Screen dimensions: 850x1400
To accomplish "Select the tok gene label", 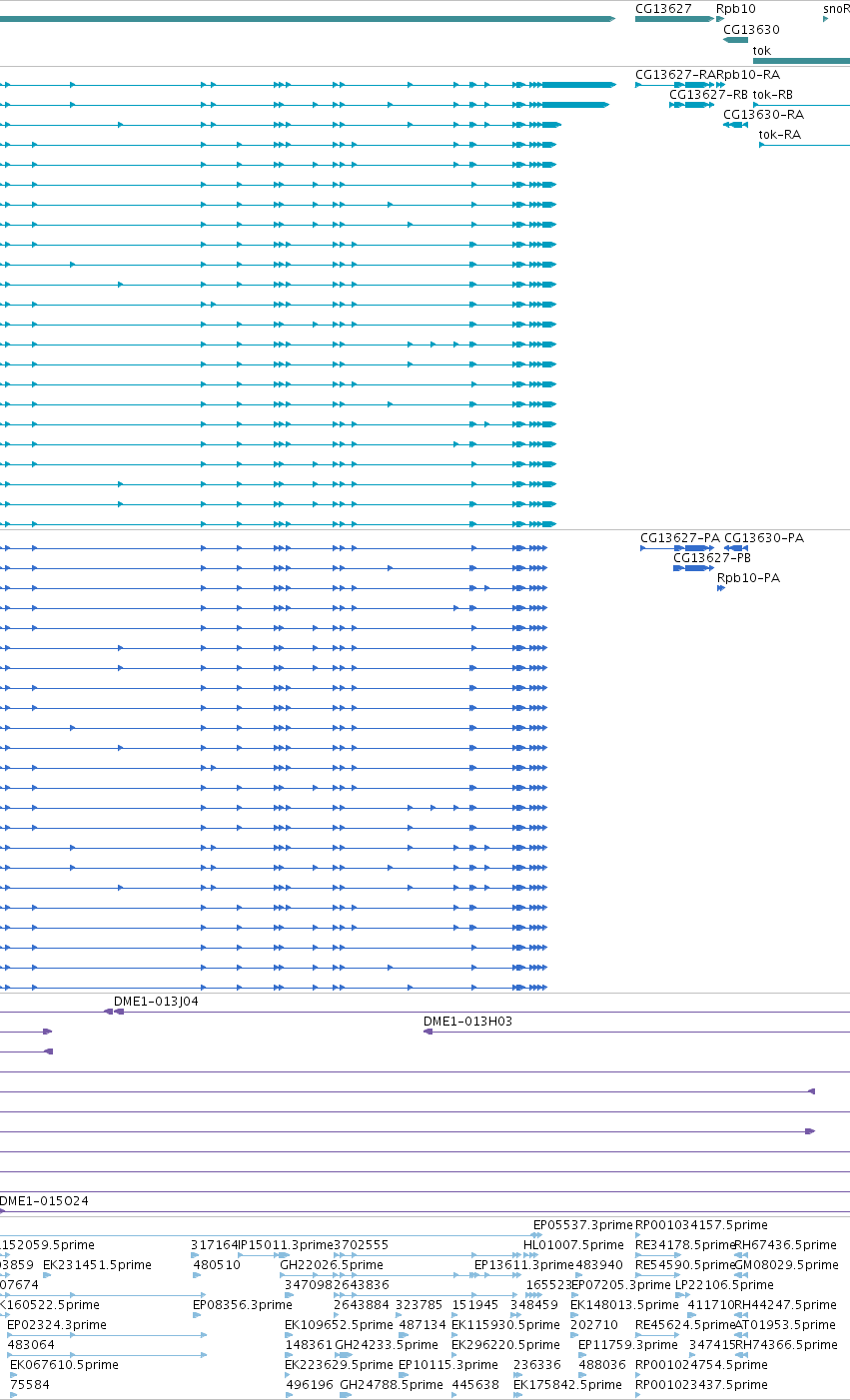I will pos(762,50).
